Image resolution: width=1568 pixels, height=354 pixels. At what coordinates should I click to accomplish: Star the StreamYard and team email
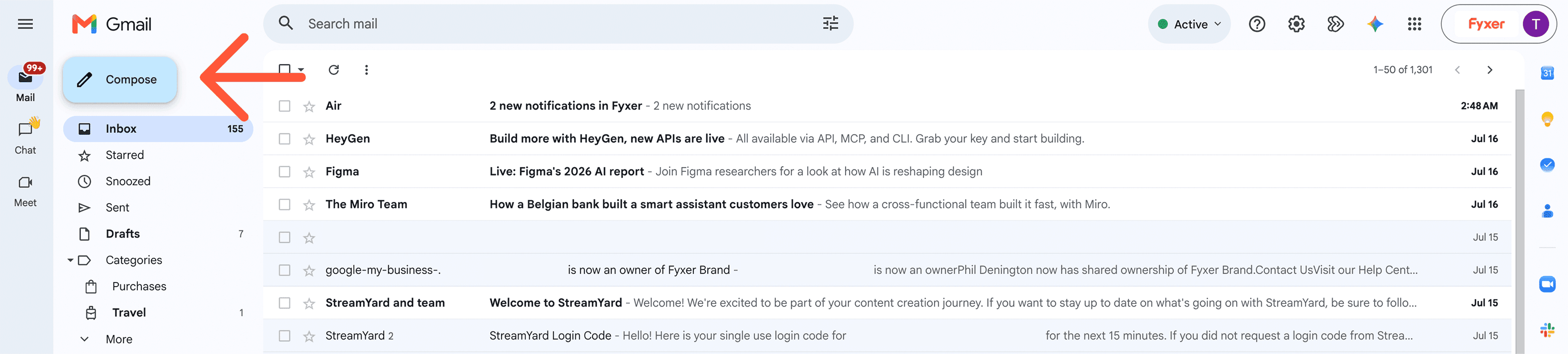309,303
